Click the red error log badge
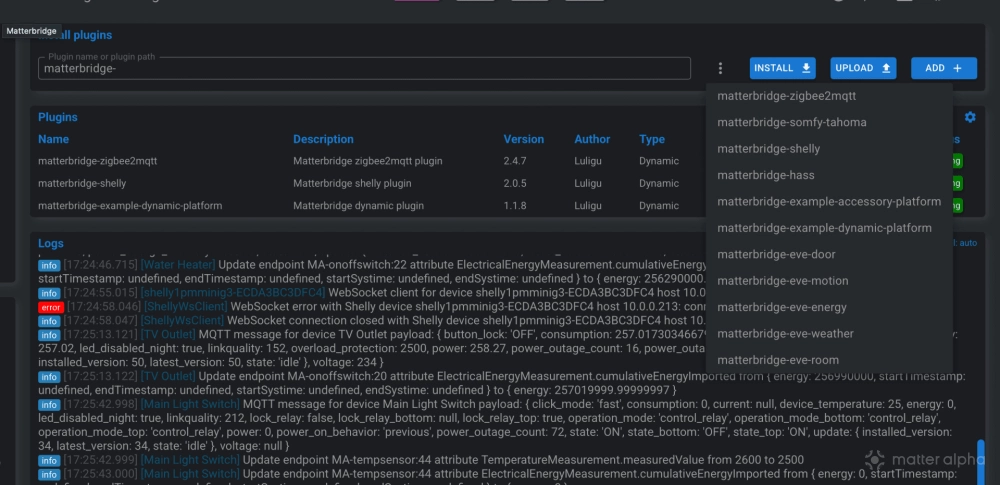The height and width of the screenshot is (485, 1000). click(x=48, y=307)
